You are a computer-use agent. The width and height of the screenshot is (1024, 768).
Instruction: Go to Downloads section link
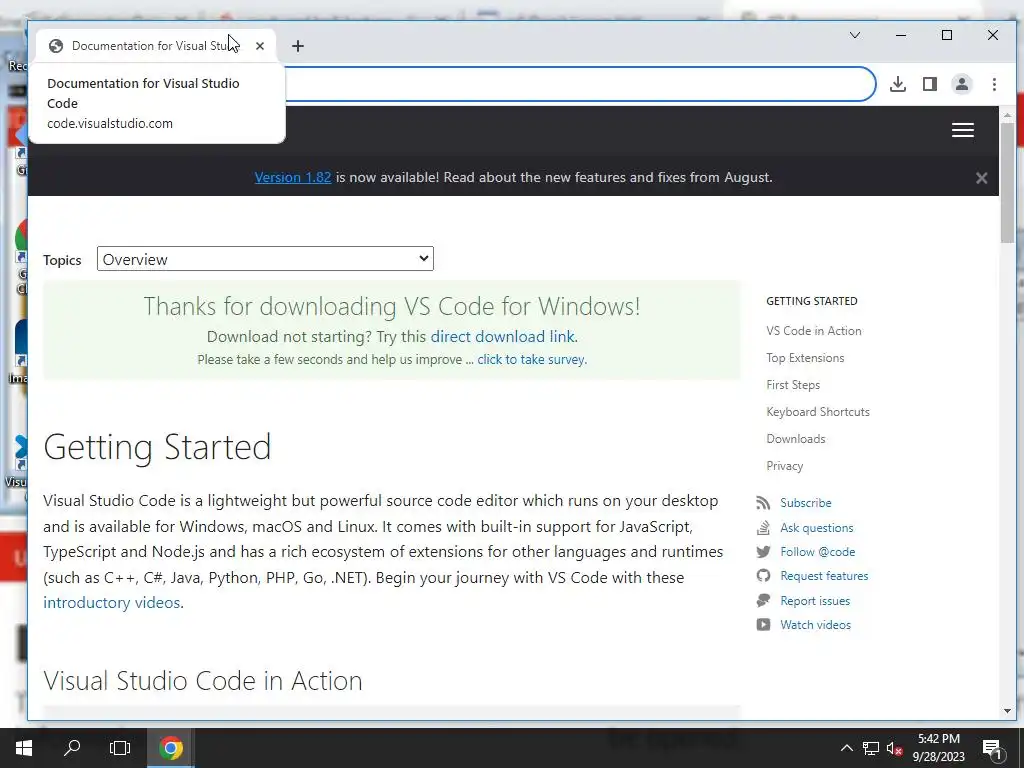(x=795, y=439)
